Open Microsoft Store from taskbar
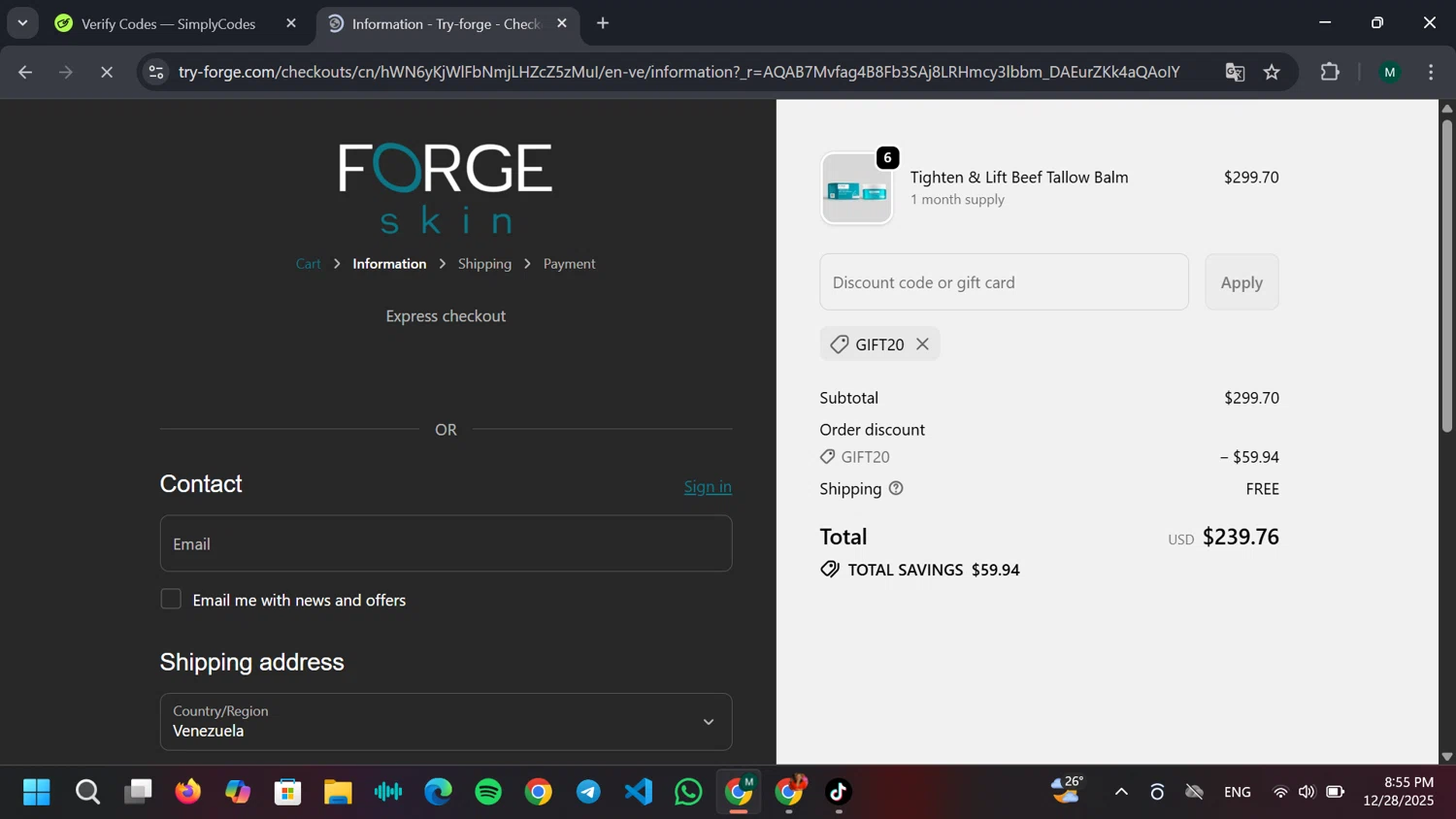1456x819 pixels. pos(288,792)
